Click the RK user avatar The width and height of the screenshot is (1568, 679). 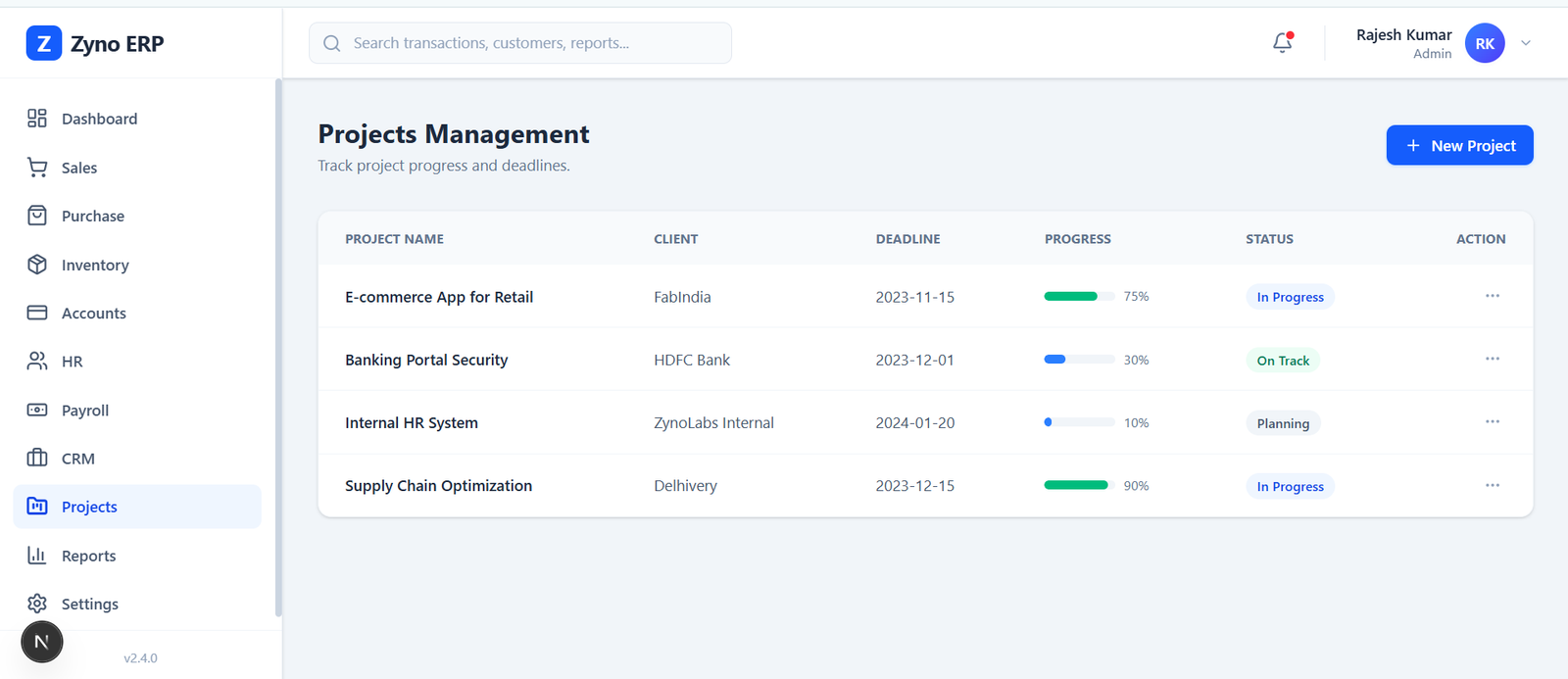coord(1484,43)
